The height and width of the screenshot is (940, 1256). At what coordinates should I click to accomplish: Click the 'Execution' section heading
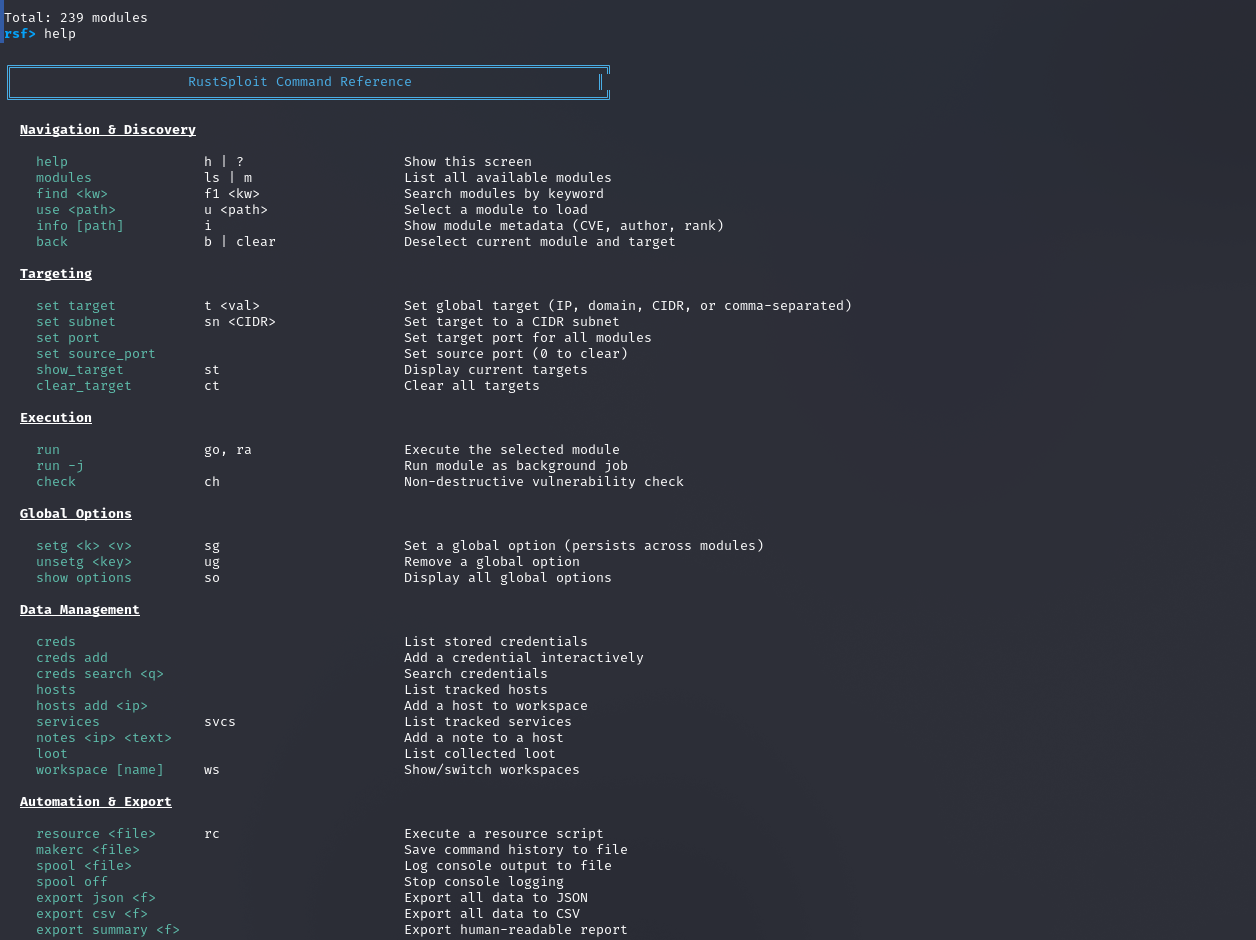(x=56, y=418)
